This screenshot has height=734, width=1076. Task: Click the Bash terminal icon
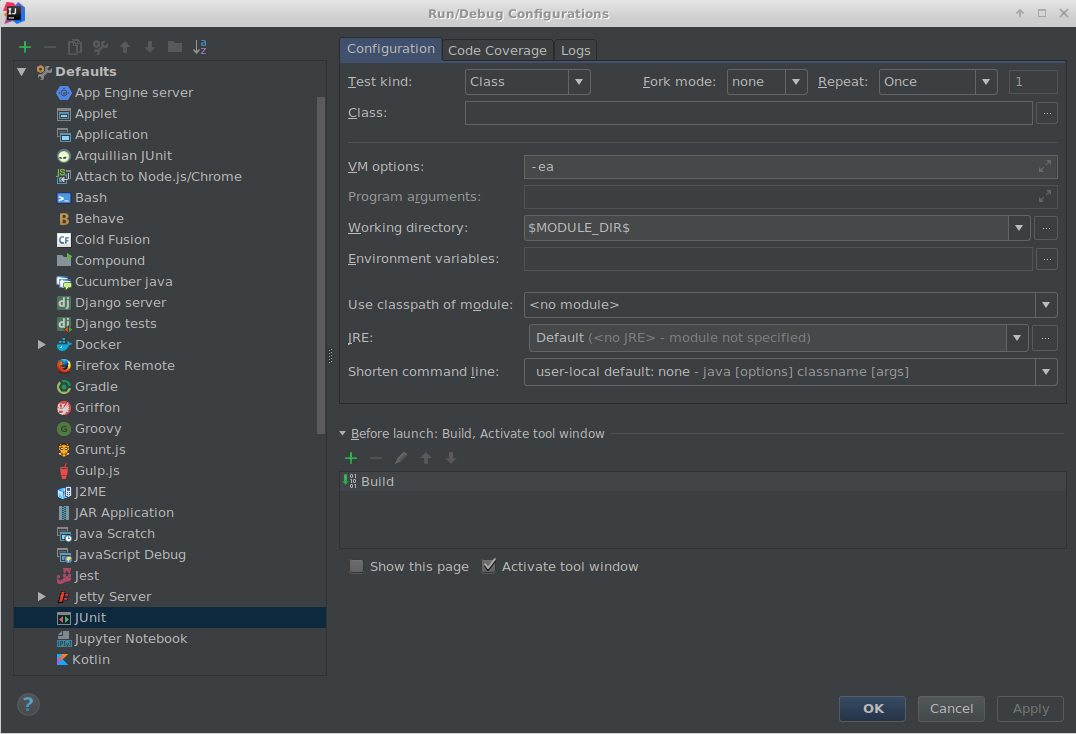coord(64,198)
